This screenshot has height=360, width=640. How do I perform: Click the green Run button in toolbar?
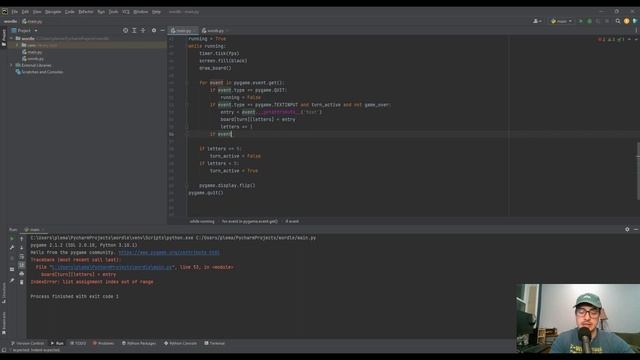click(580, 21)
